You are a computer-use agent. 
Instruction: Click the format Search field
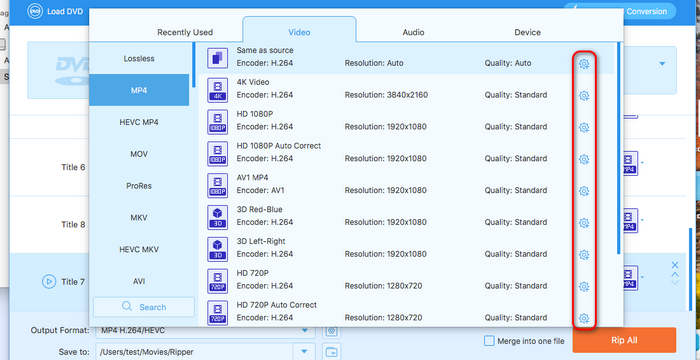tap(144, 307)
